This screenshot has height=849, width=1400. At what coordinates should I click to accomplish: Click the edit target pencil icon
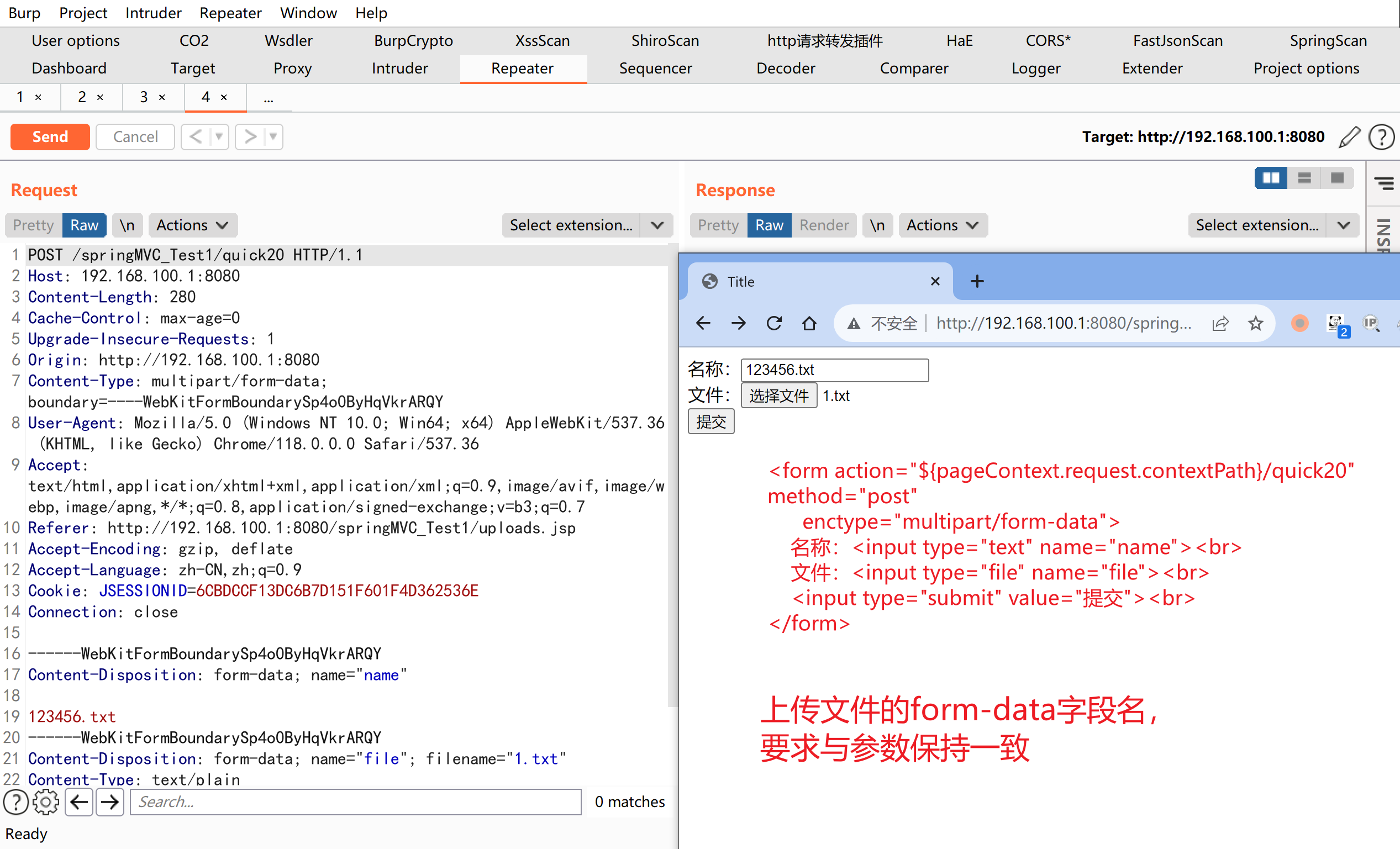1349,137
